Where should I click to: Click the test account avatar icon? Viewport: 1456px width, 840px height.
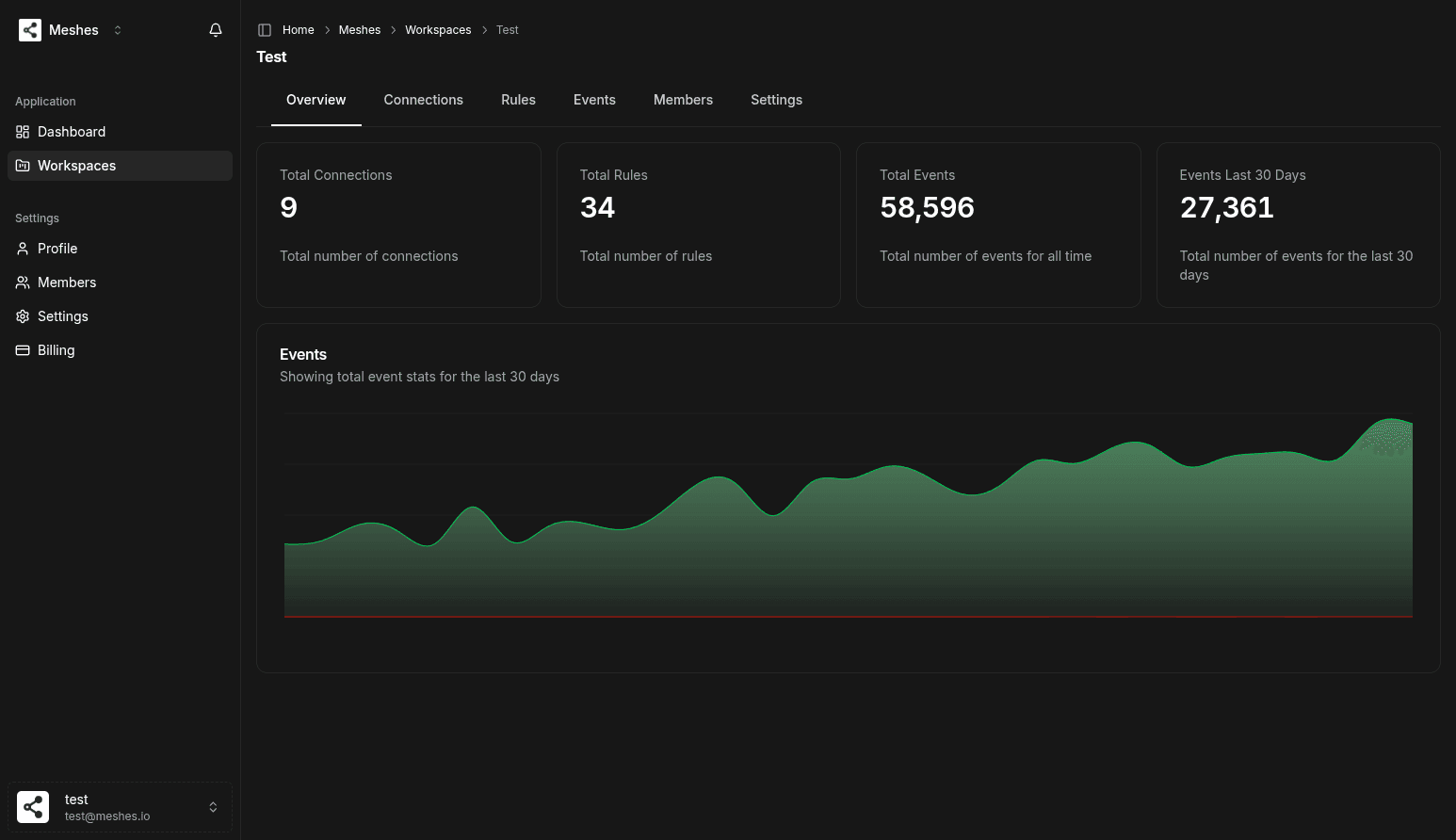(x=33, y=807)
